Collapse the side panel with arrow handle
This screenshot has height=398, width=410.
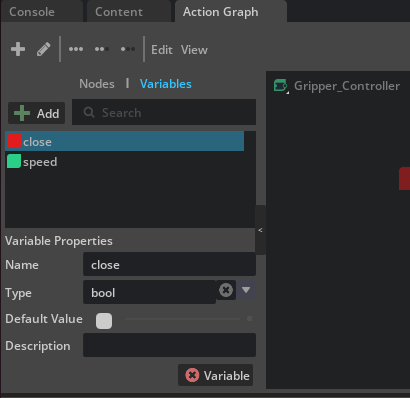coord(260,230)
